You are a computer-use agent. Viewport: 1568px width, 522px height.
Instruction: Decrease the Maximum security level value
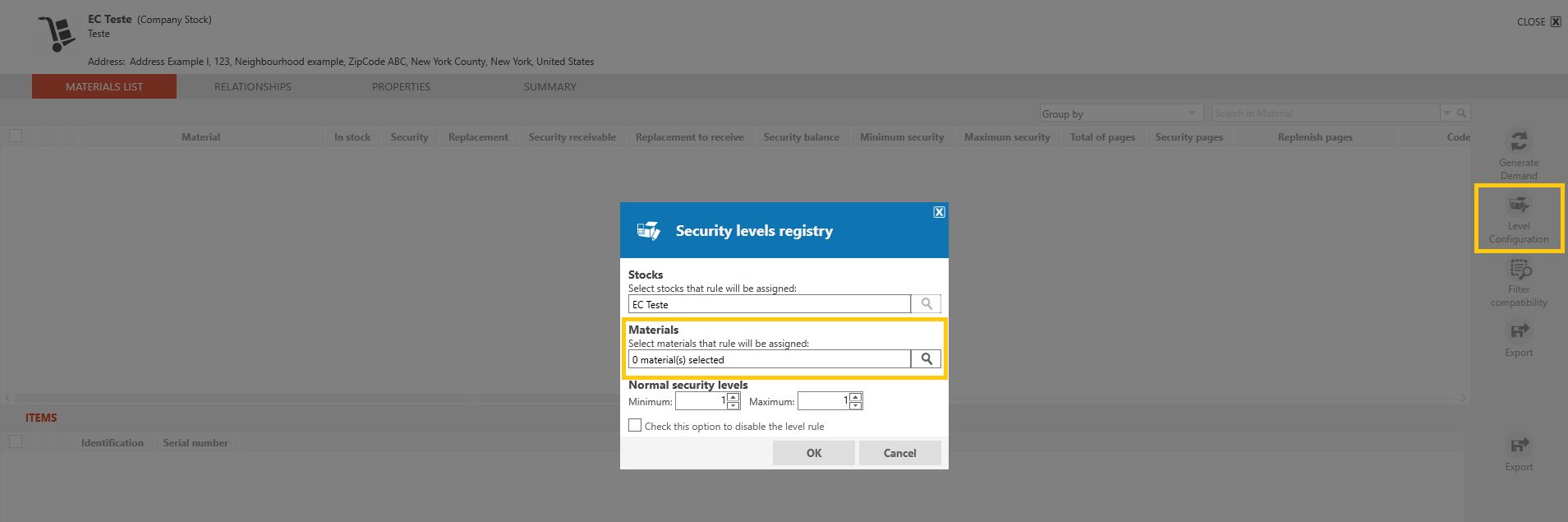point(856,405)
